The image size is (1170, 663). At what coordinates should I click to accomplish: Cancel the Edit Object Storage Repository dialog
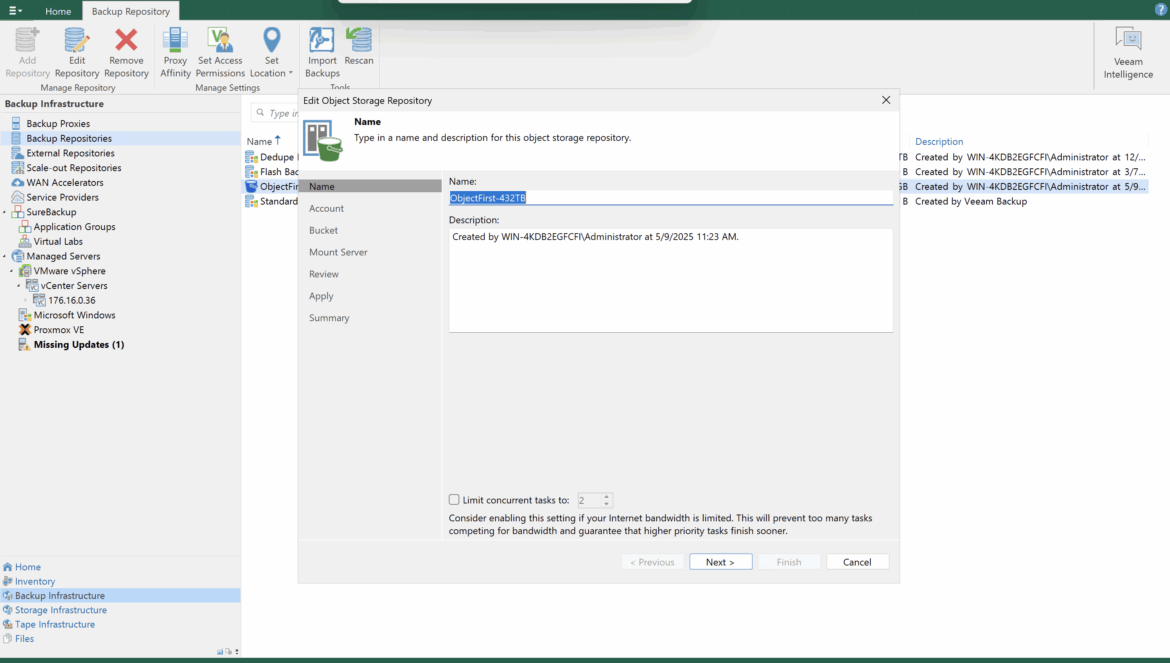coord(857,562)
